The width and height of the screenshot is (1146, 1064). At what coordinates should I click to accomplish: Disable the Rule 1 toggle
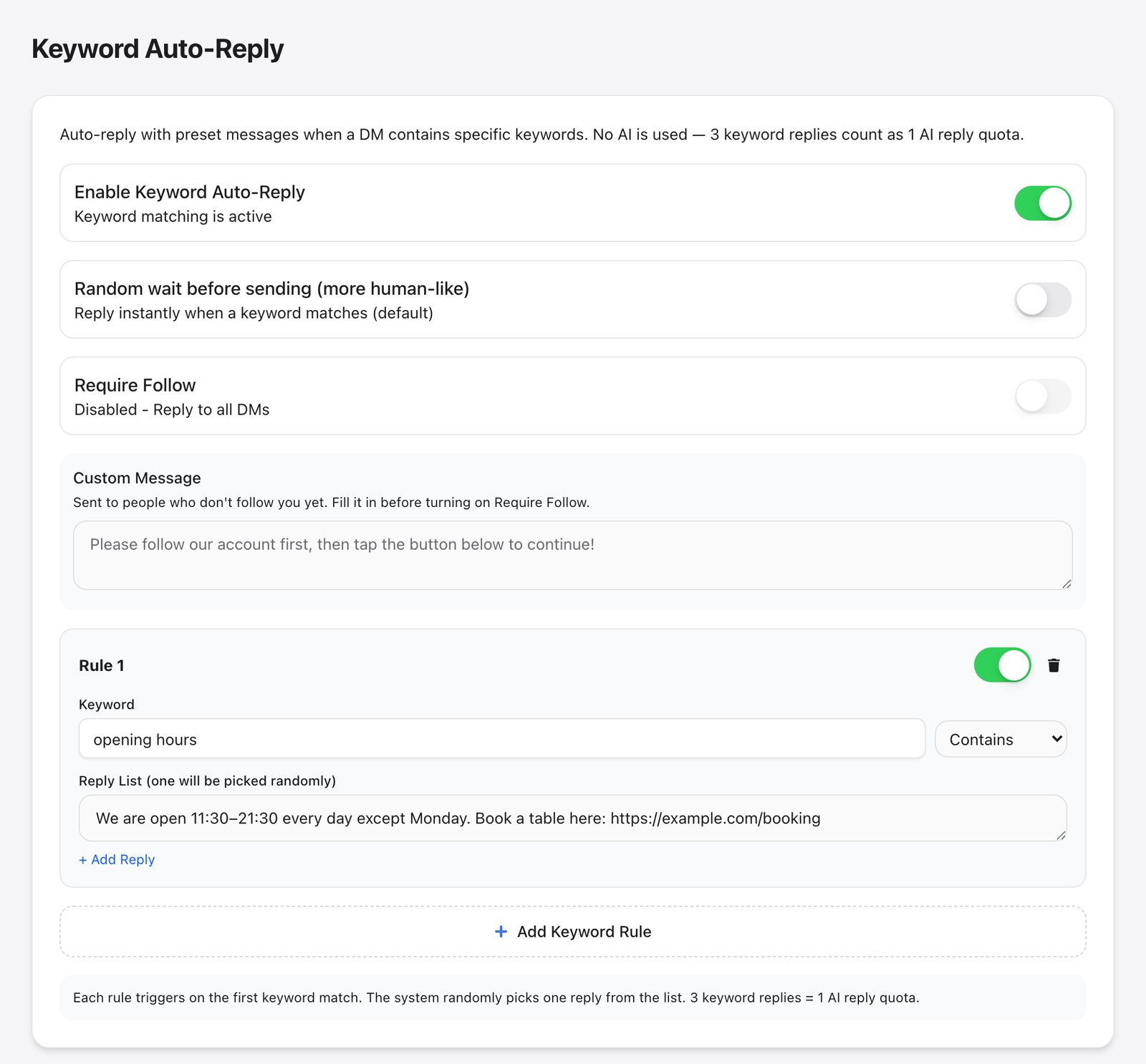[1002, 665]
